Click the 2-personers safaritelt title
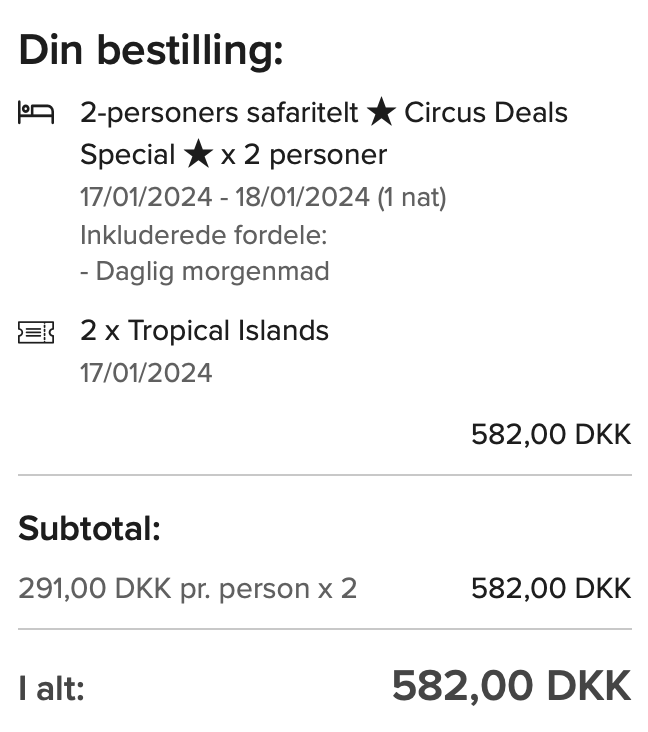 [219, 113]
